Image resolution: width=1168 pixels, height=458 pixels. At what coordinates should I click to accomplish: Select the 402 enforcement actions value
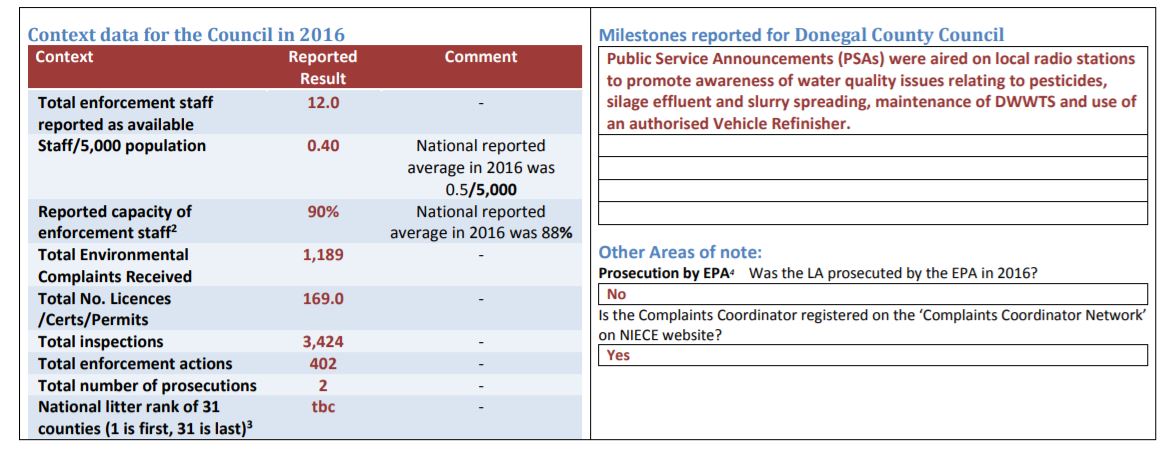coord(323,364)
